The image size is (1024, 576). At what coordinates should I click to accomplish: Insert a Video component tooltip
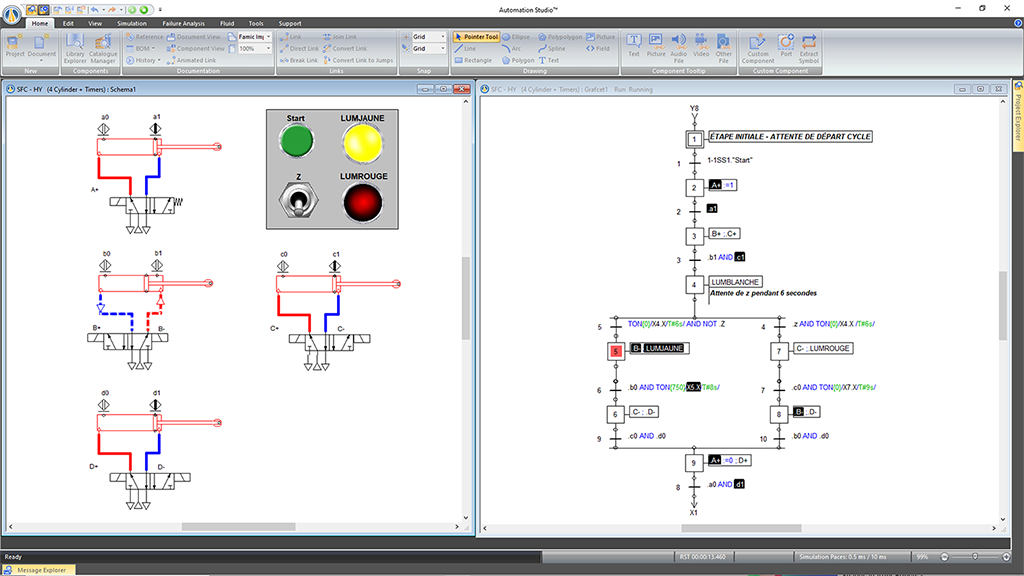point(701,45)
